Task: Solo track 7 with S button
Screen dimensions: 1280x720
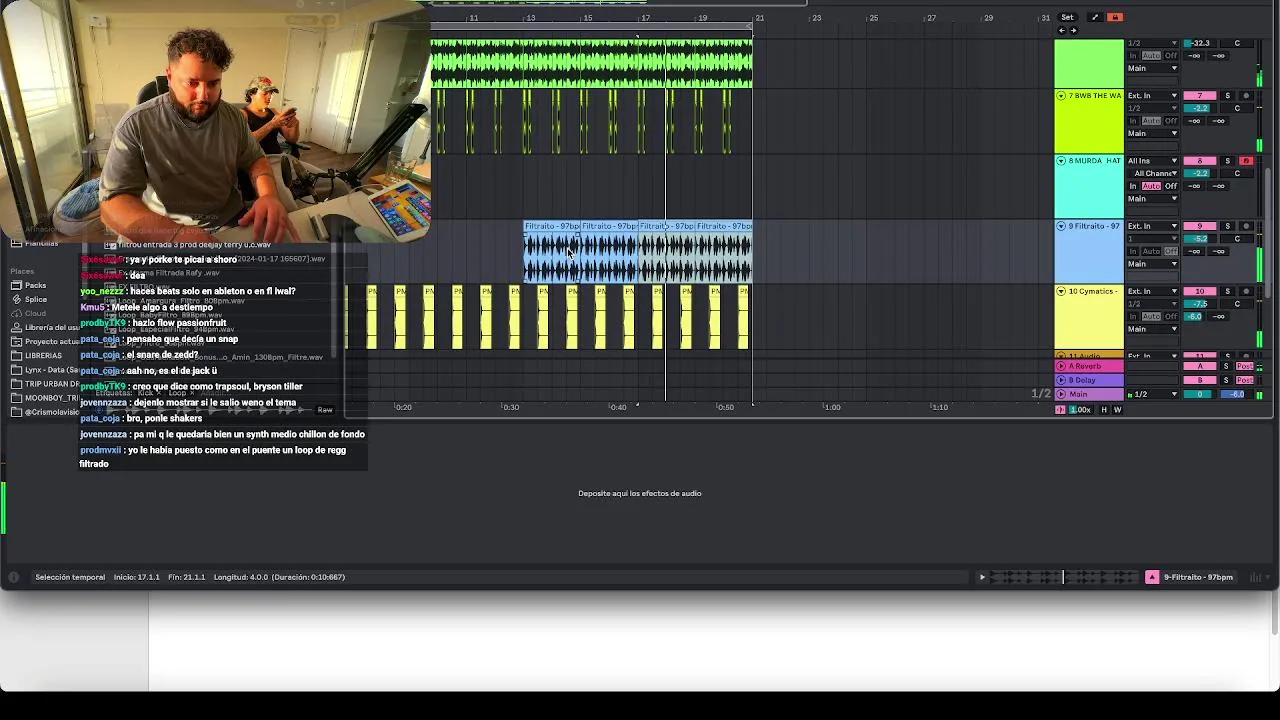Action: pos(1227,96)
